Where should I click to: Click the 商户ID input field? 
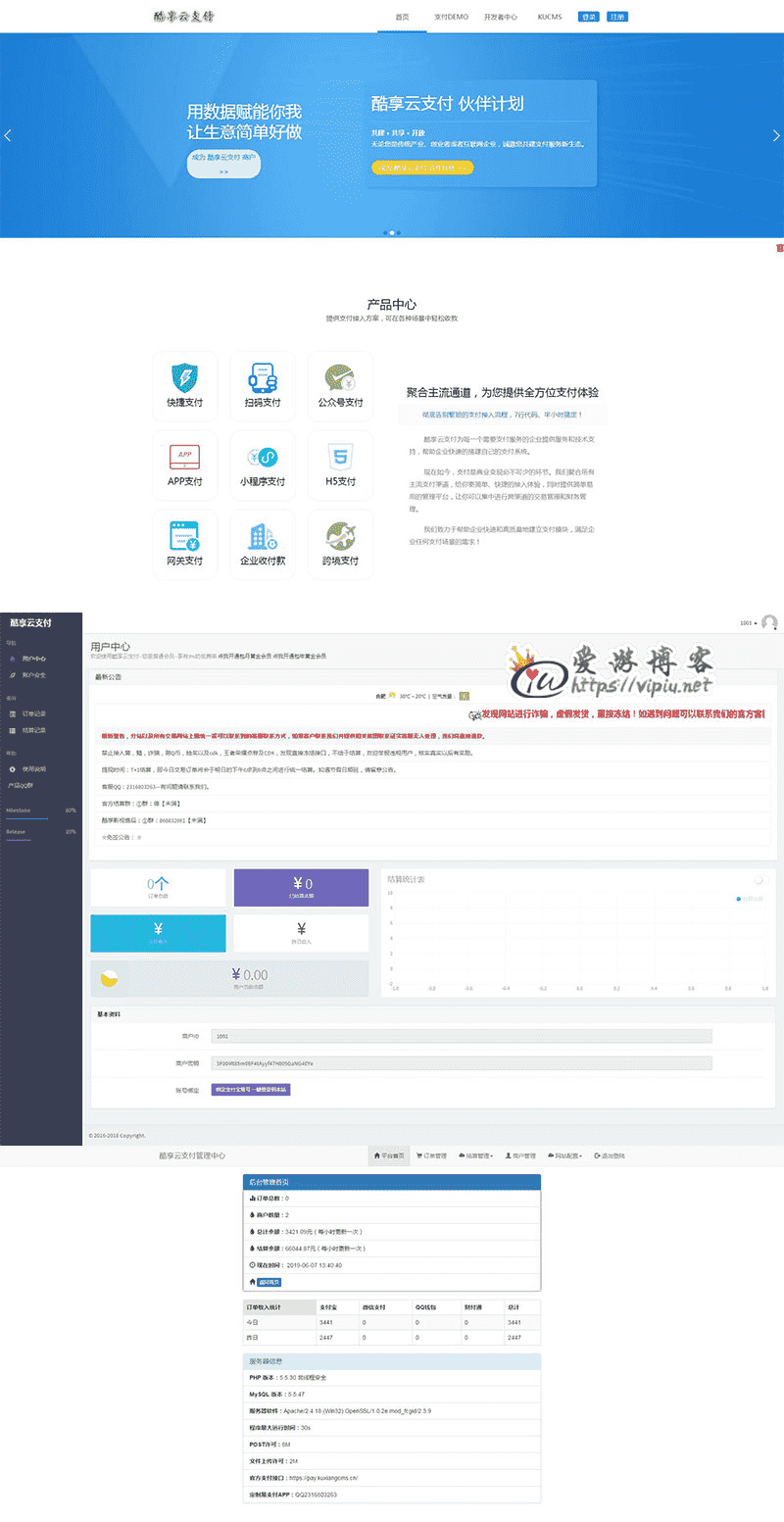tap(462, 1036)
